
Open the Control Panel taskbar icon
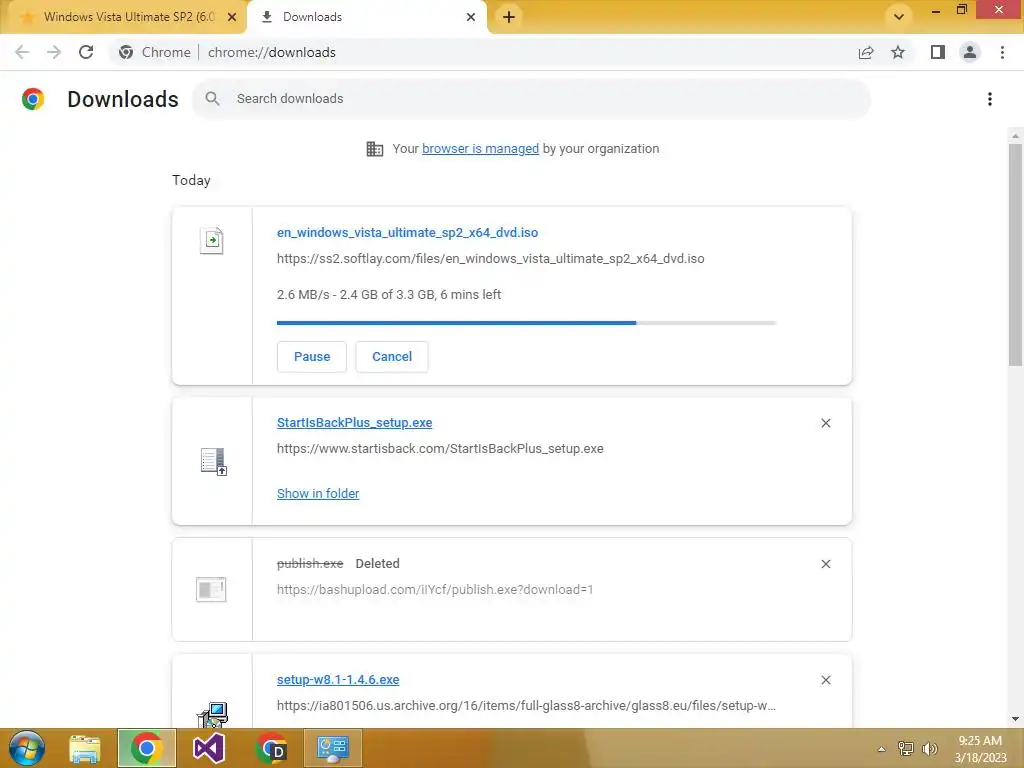[334, 748]
